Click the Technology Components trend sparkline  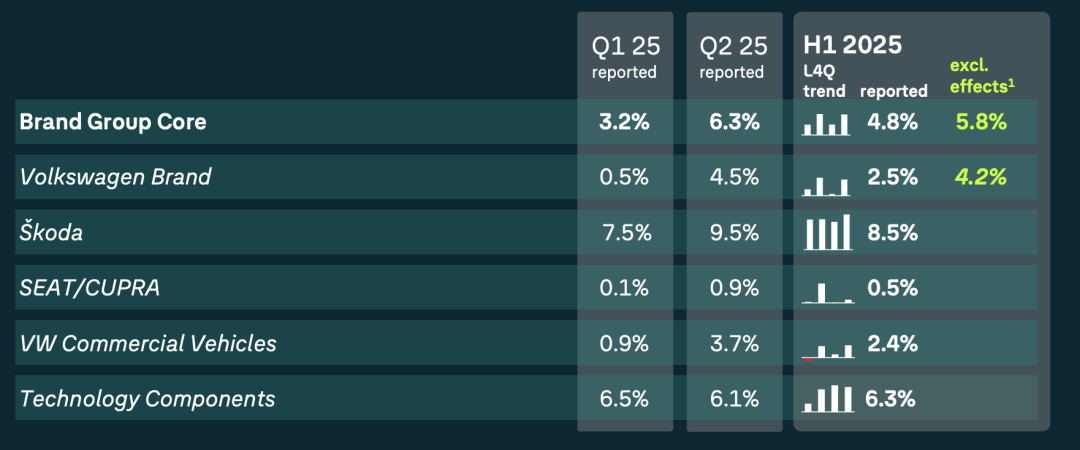click(827, 399)
